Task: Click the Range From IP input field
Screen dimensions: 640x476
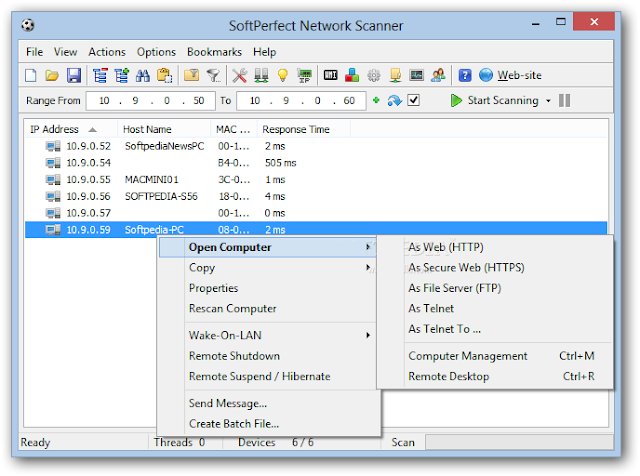Action: point(151,100)
